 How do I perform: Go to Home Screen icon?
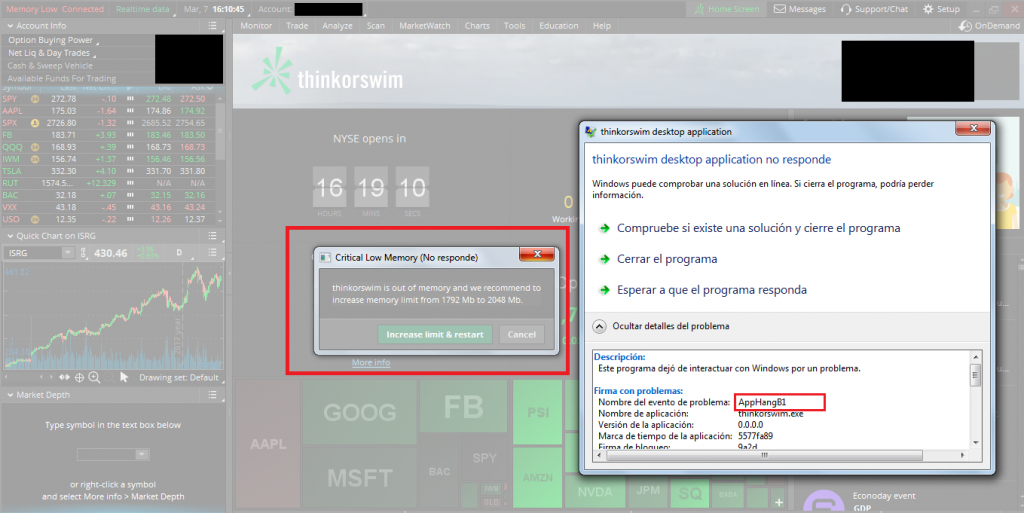699,9
